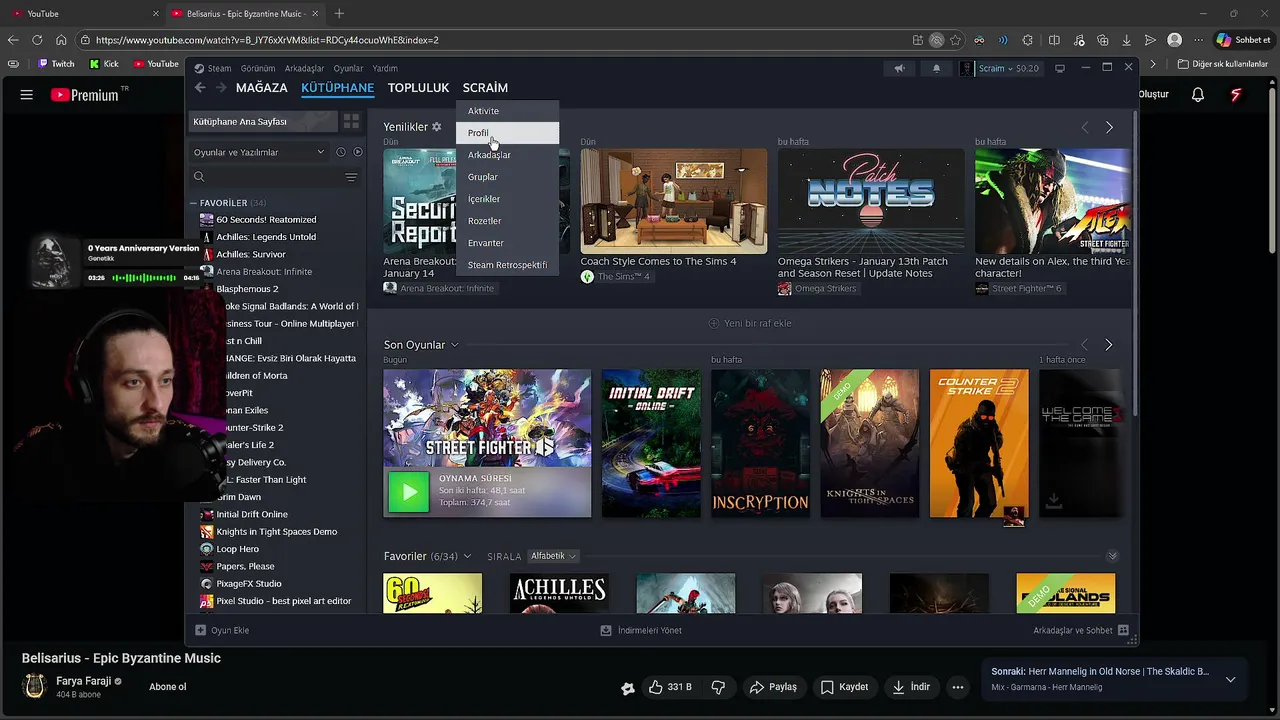This screenshot has width=1280, height=720.
Task: Expand the Son Oyunlar shelf dropdown
Action: click(454, 345)
